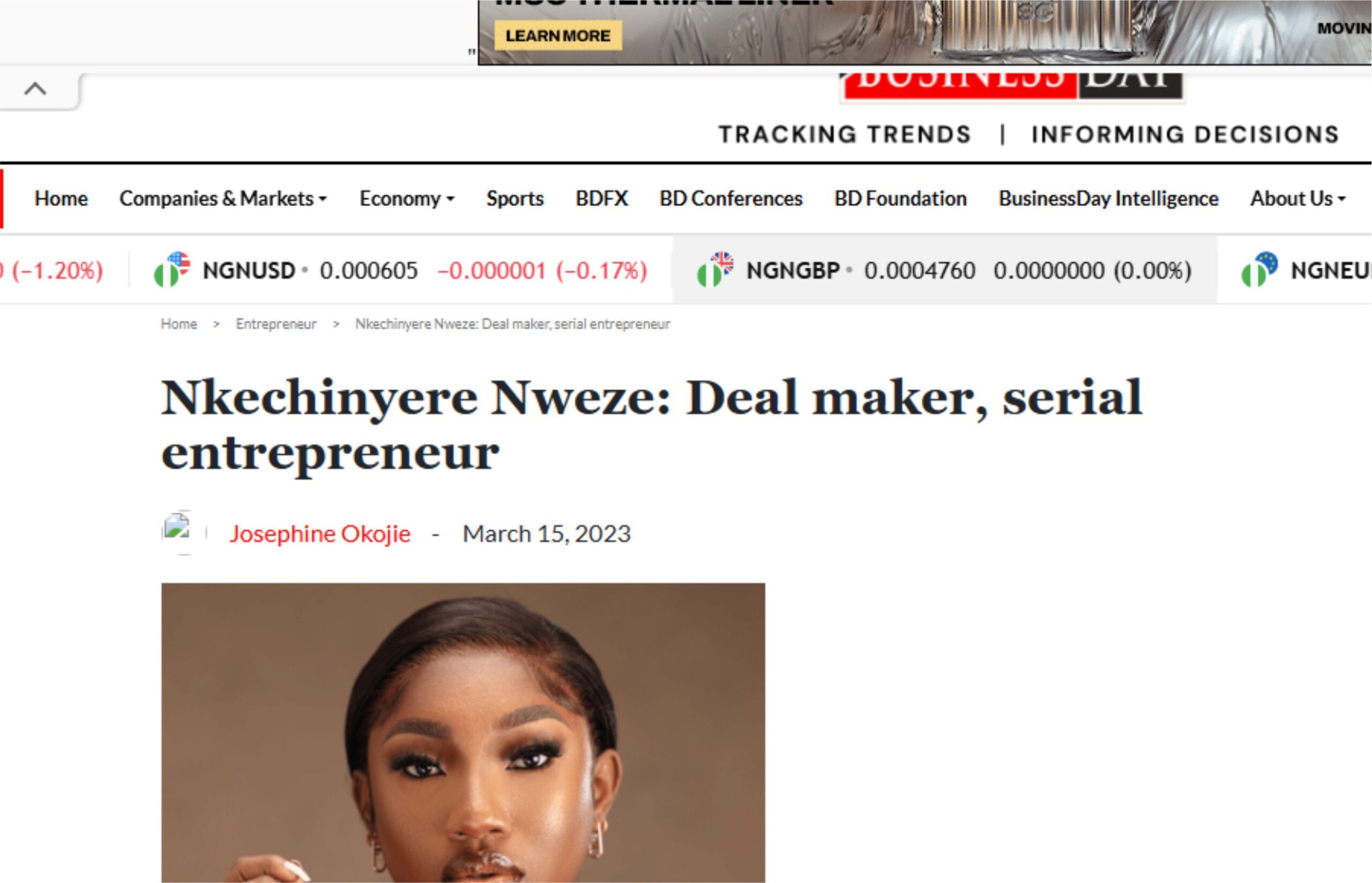Open the Sports menu item
Screen dimensions: 1372x883
tap(514, 198)
